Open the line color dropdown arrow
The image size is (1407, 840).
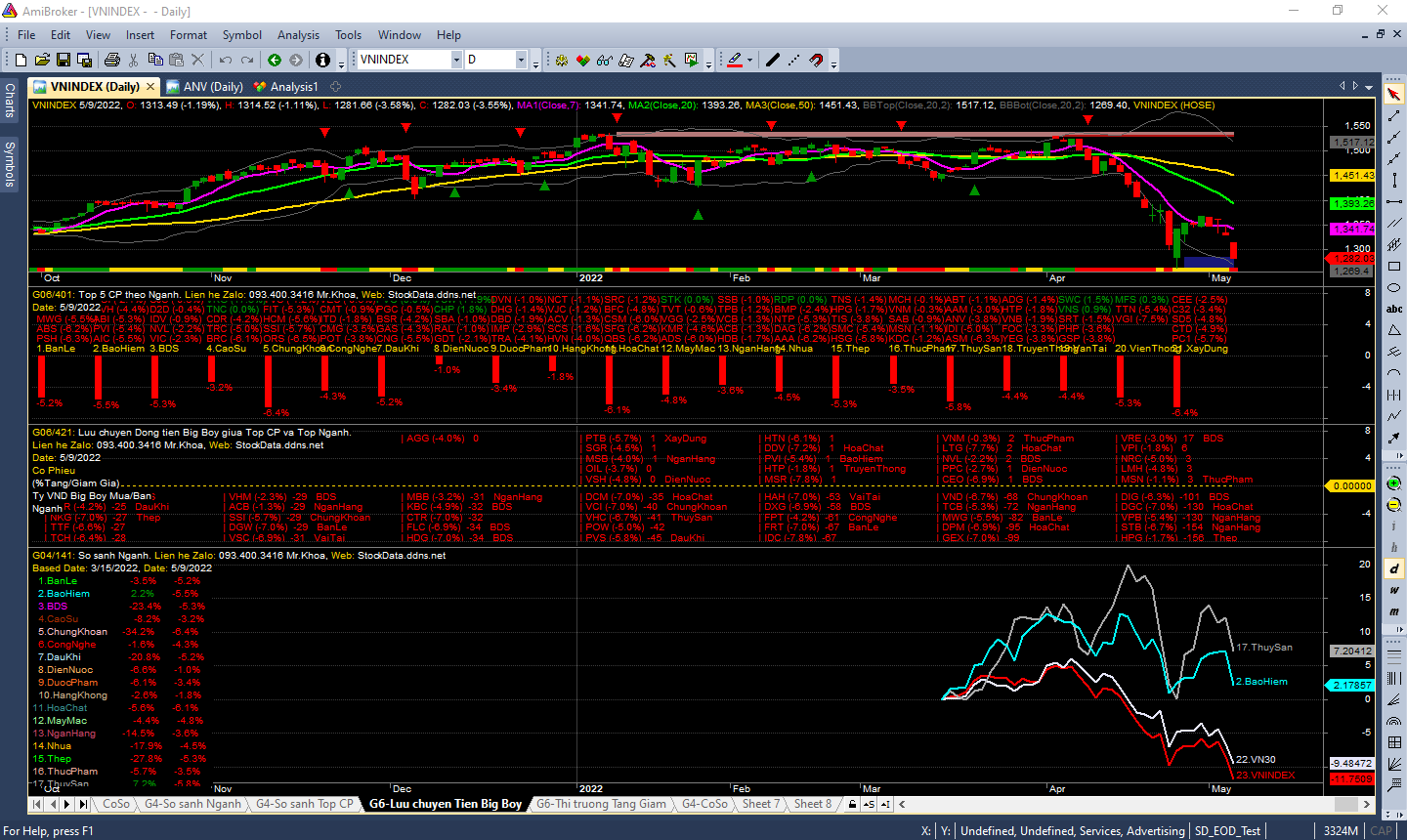click(749, 60)
